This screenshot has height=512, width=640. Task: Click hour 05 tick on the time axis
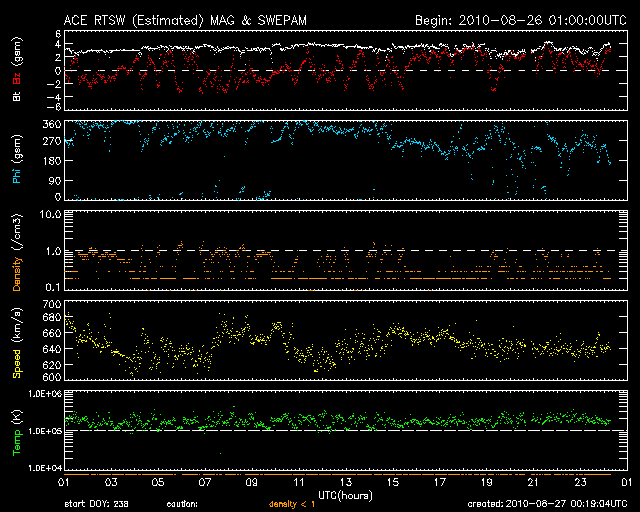(x=157, y=482)
